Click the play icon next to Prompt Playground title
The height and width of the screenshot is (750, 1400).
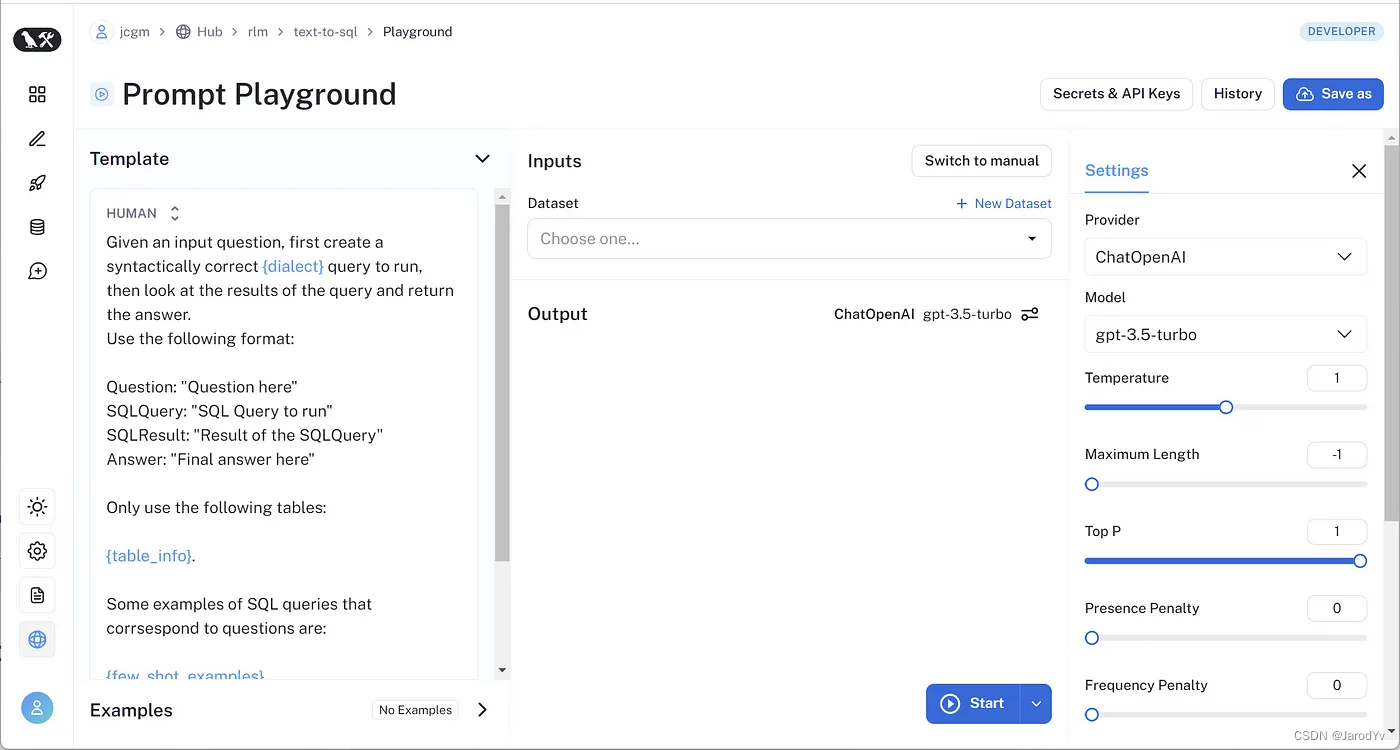(x=101, y=94)
